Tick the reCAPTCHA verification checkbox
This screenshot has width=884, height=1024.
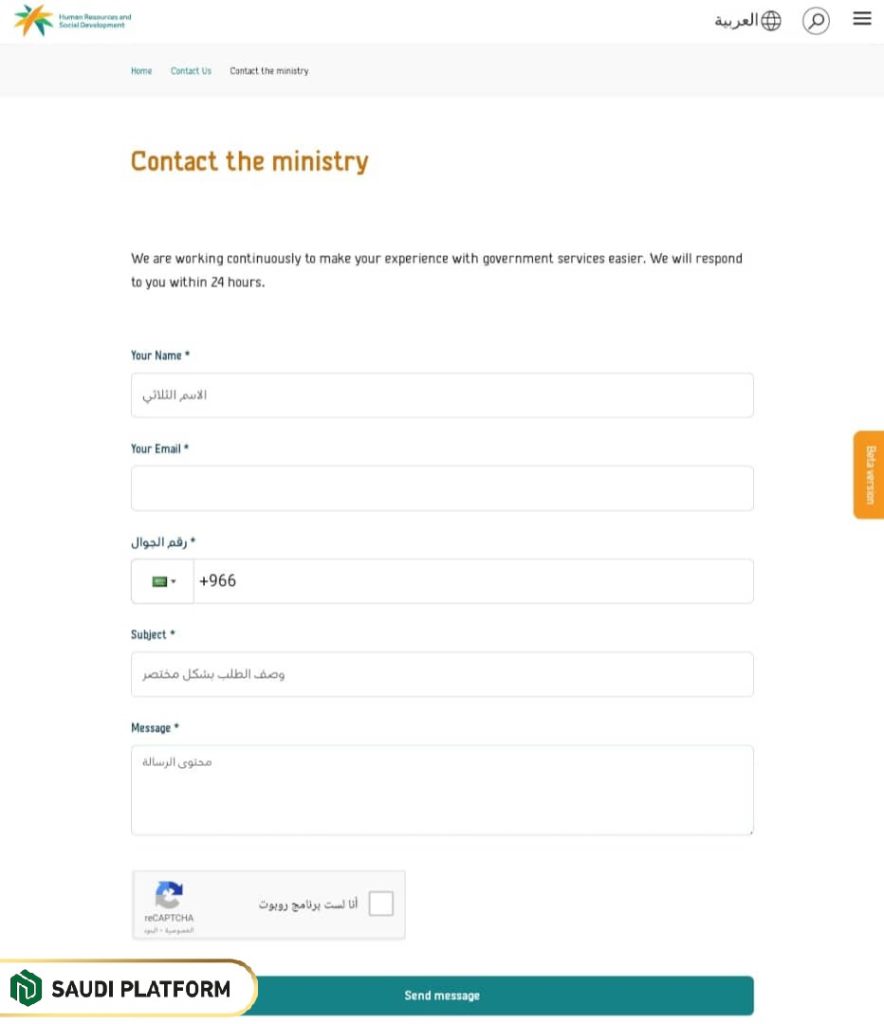point(379,905)
